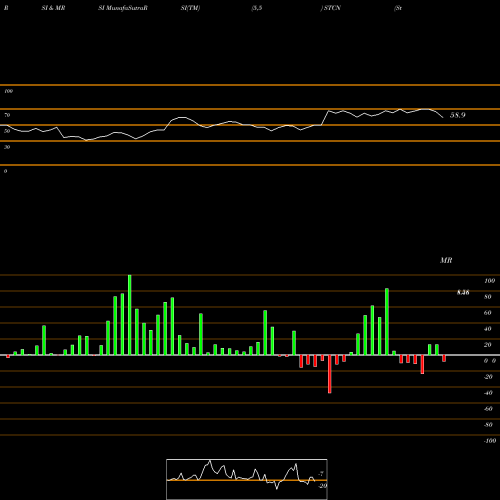
Task: Click the "20" label on MR axis
Action: (x=488, y=345)
